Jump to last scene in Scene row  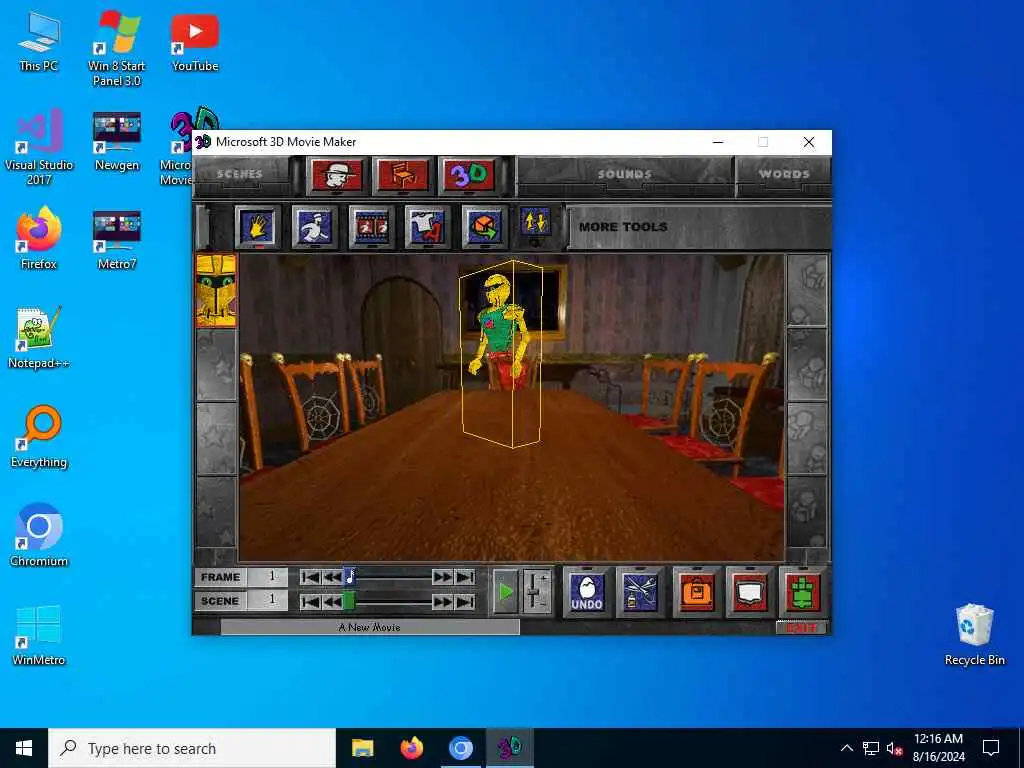pos(464,601)
